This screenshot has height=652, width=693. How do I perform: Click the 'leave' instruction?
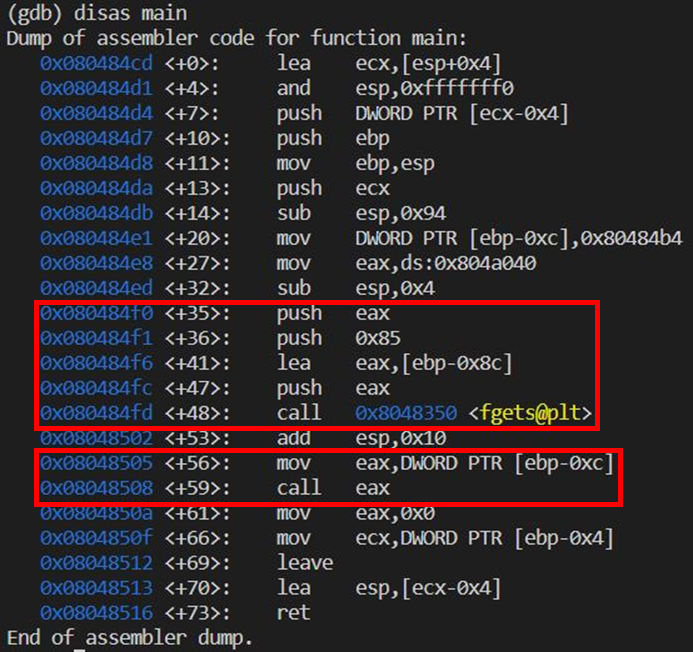pyautogui.click(x=305, y=563)
